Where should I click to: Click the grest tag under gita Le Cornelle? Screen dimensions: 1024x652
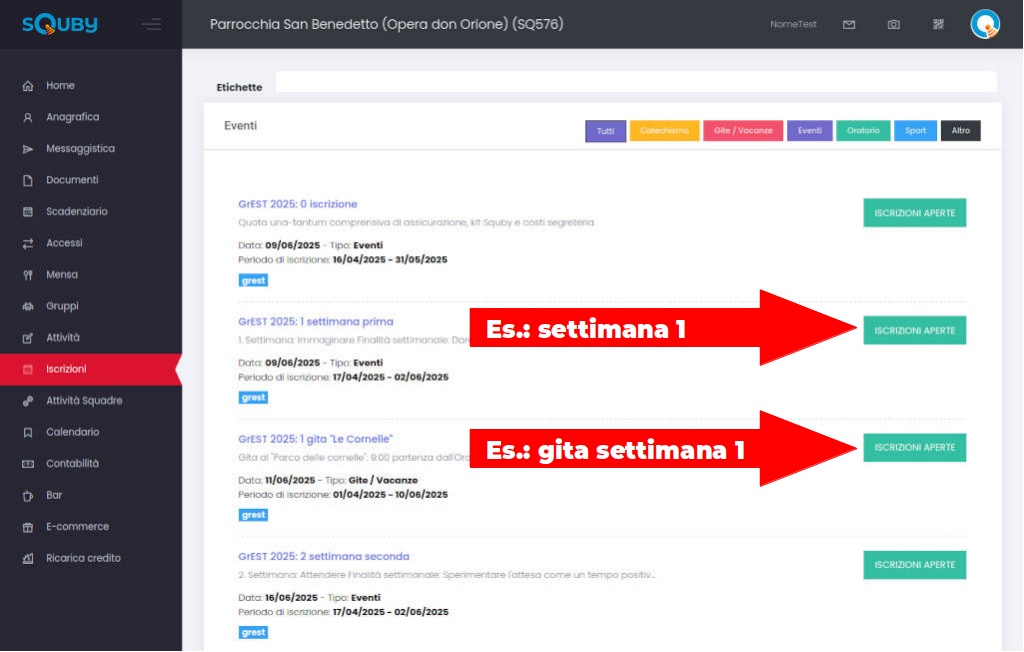pos(253,515)
